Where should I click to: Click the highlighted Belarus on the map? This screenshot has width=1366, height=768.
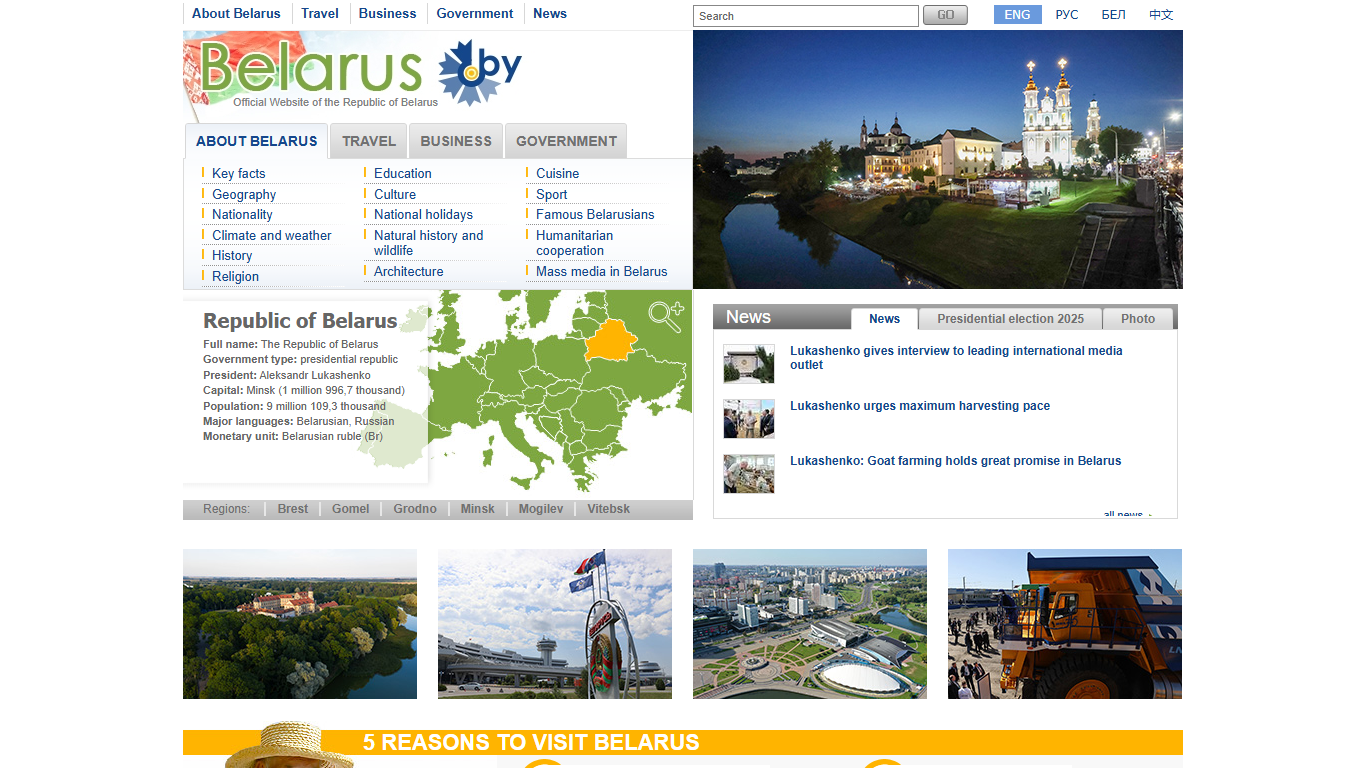(610, 339)
